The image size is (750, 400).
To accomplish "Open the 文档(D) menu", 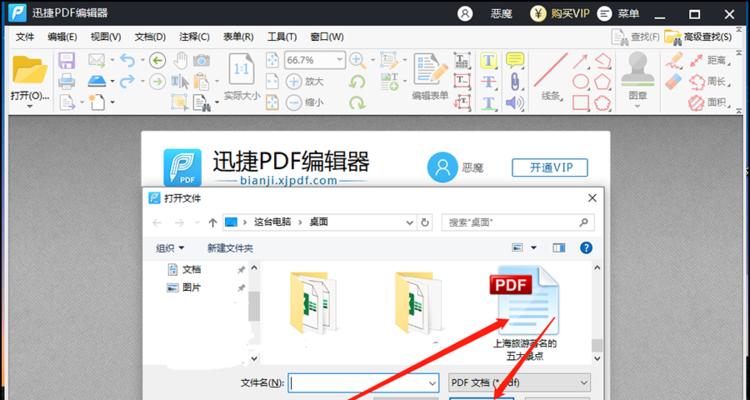I will pyautogui.click(x=150, y=37).
